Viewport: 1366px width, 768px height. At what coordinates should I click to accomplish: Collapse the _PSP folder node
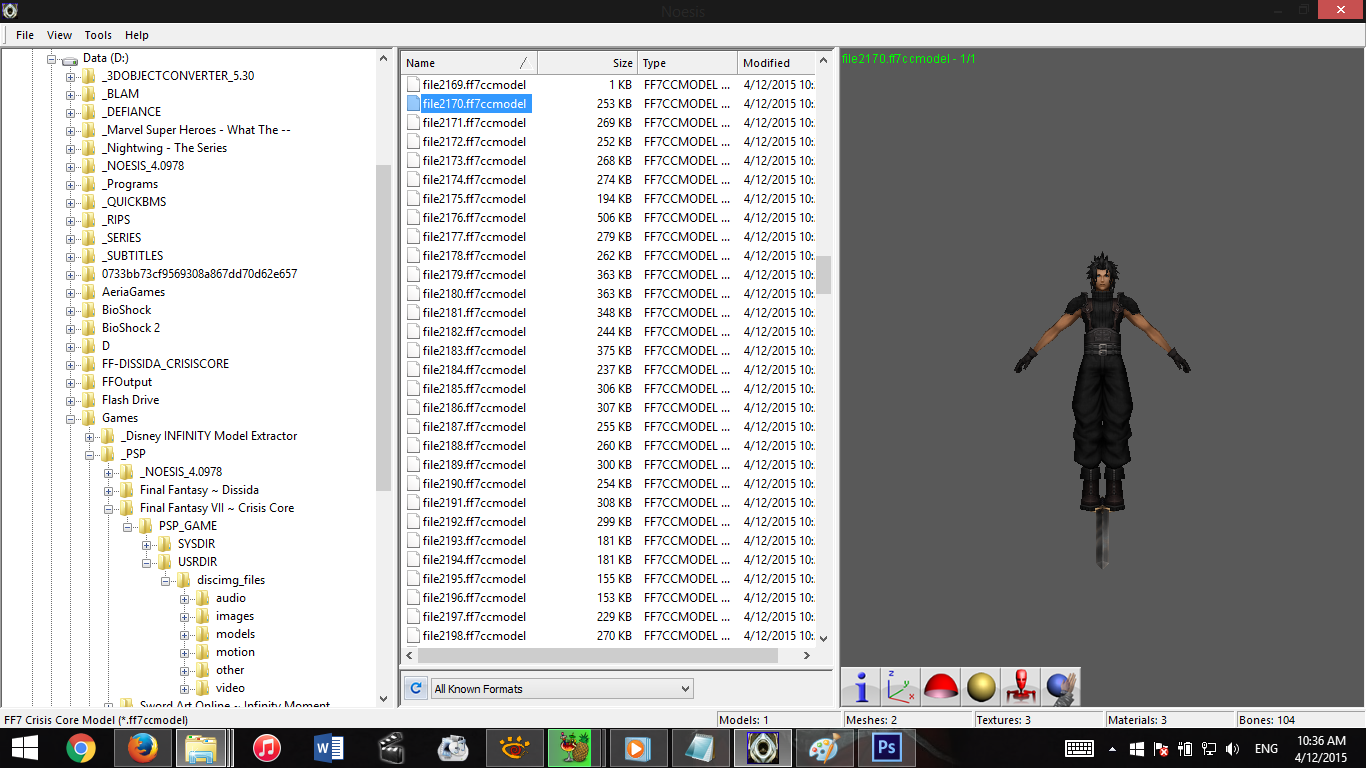[90, 454]
